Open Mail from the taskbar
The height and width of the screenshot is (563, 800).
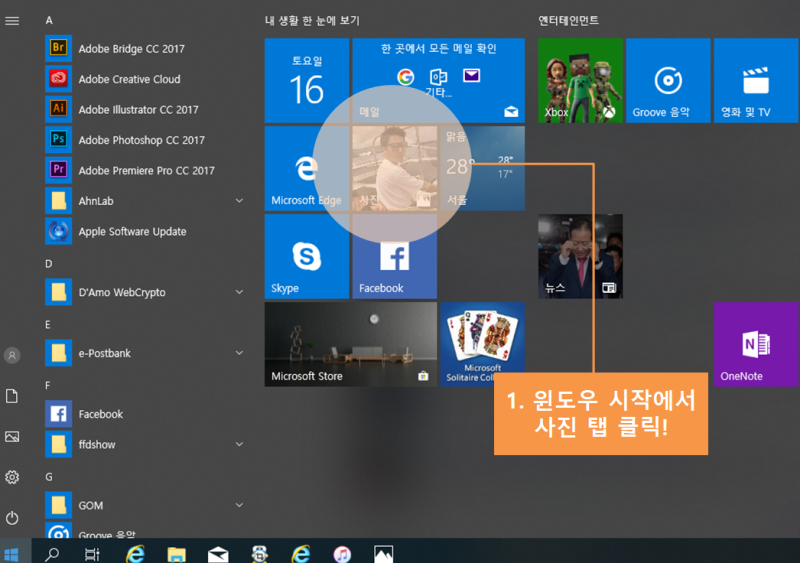218,554
